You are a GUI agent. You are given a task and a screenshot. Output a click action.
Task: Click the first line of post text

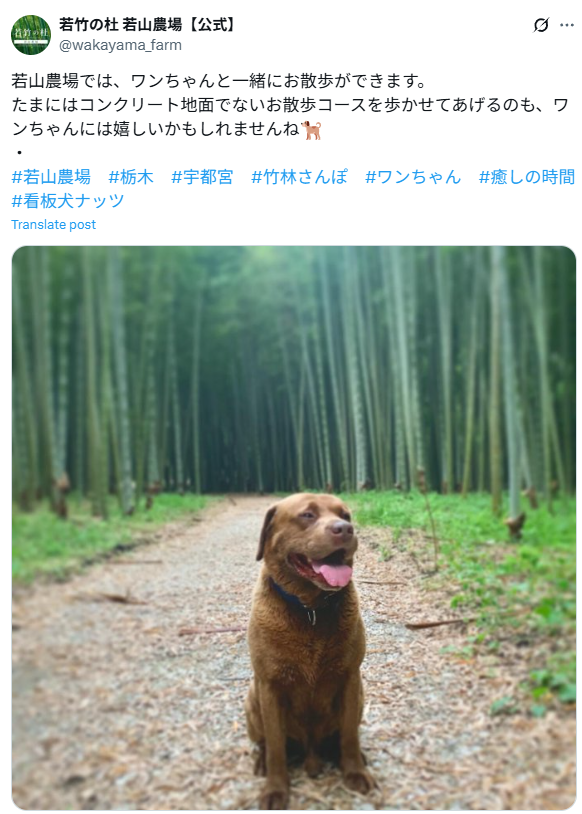[x=219, y=81]
